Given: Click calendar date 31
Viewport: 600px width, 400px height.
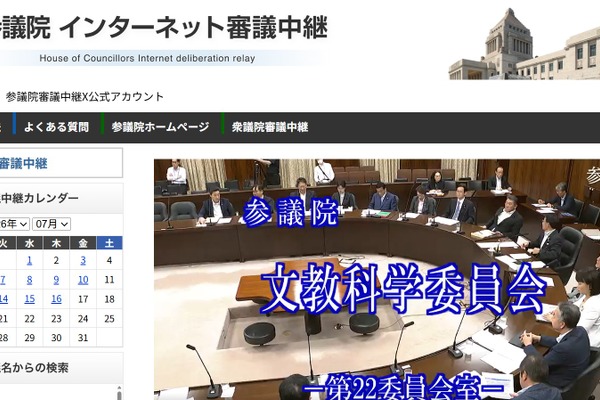Looking at the screenshot, I should tap(83, 338).
